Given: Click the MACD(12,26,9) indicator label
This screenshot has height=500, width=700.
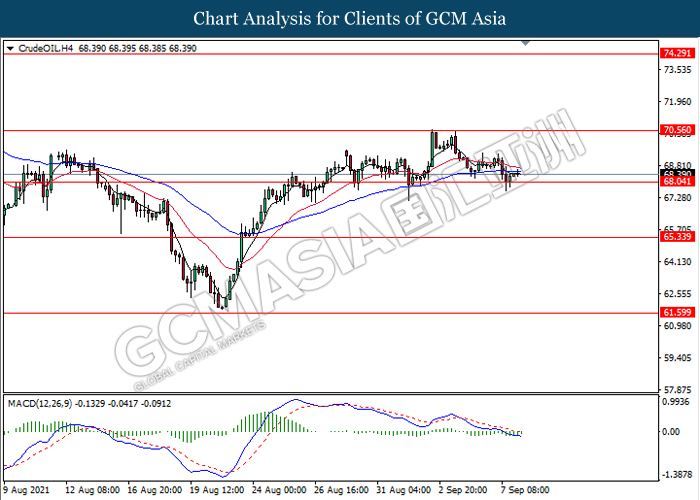Looking at the screenshot, I should pyautogui.click(x=40, y=404).
